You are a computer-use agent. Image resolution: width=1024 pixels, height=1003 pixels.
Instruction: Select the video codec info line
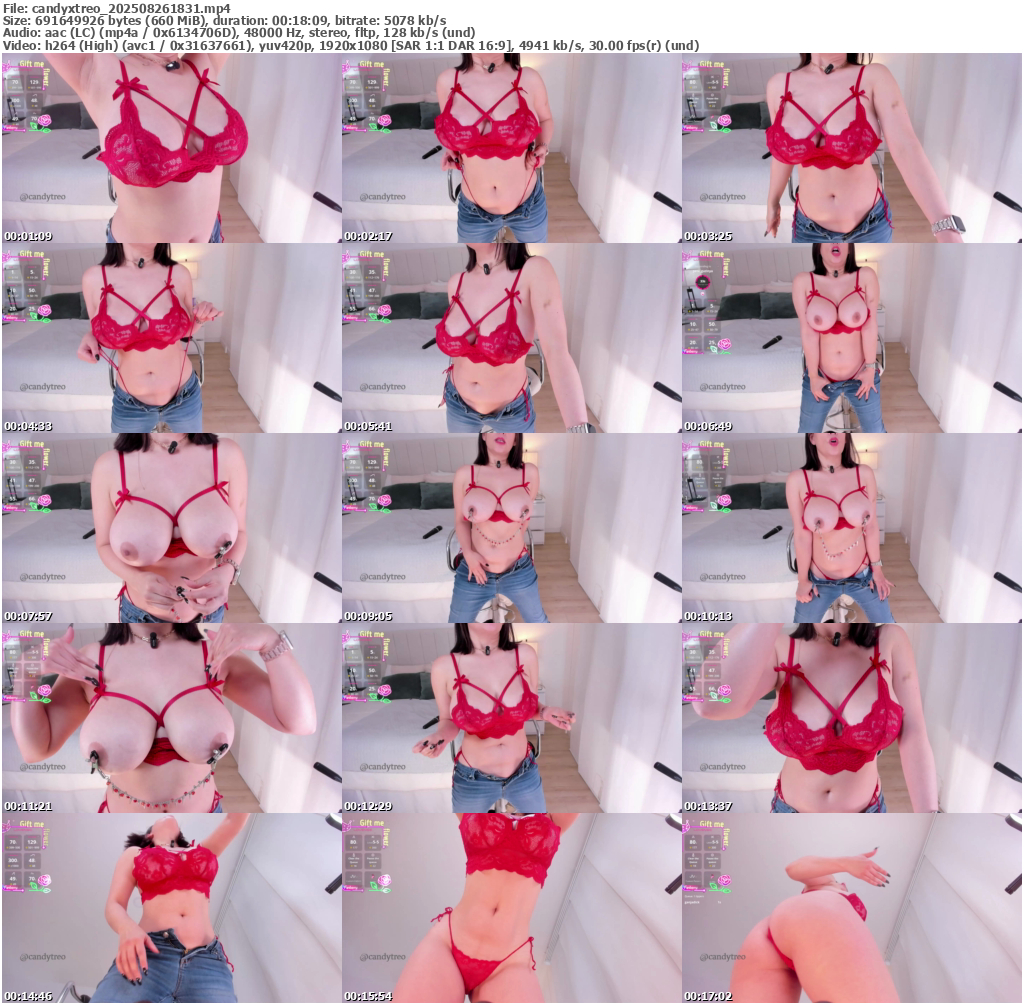coord(350,45)
